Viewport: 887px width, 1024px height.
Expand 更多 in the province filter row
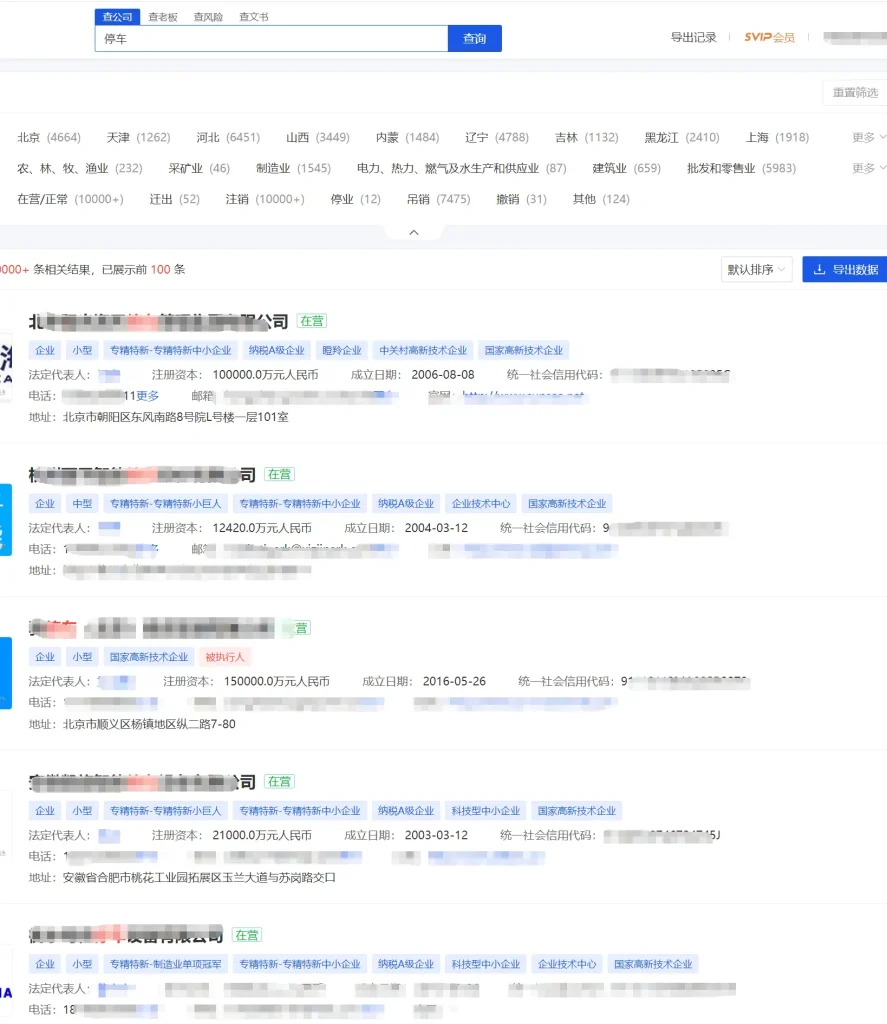pyautogui.click(x=868, y=138)
